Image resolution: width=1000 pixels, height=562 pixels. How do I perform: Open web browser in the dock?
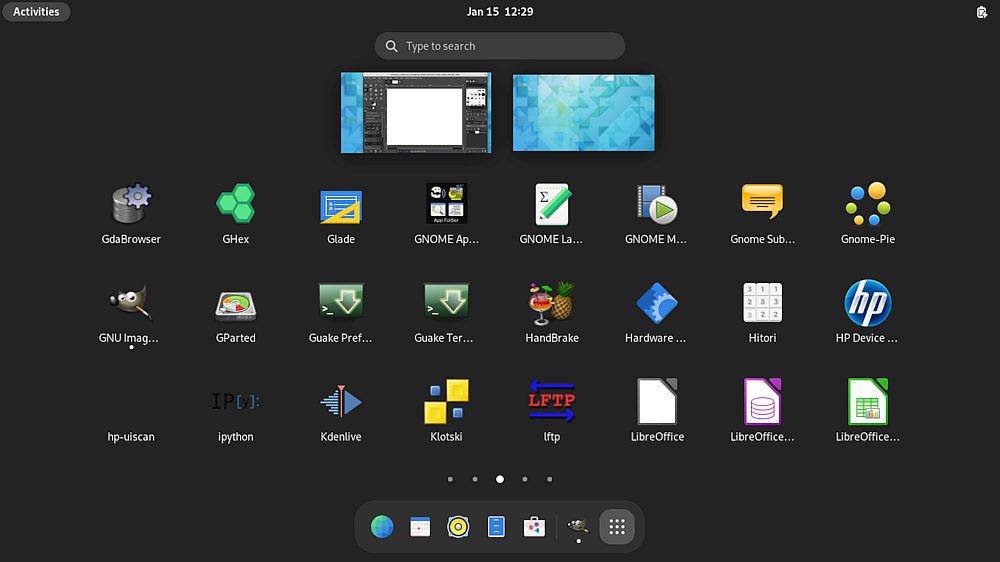[381, 527]
